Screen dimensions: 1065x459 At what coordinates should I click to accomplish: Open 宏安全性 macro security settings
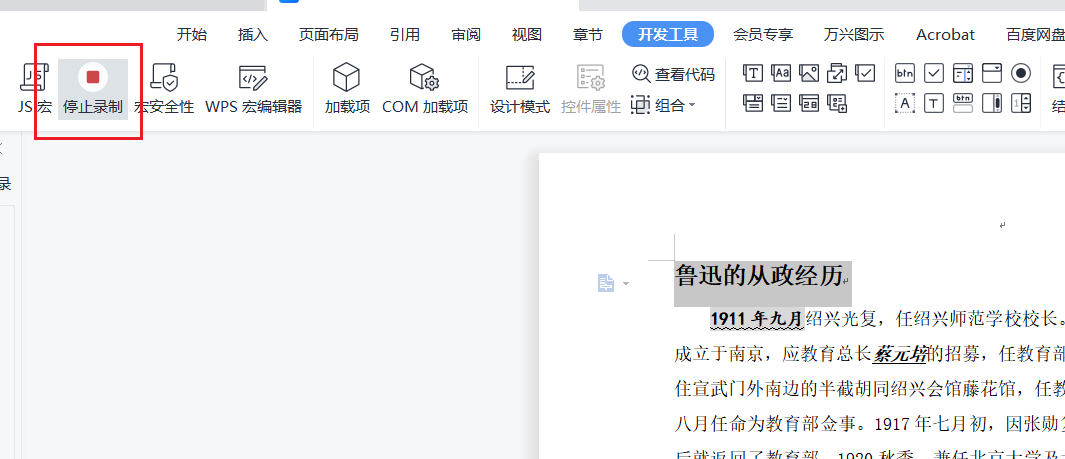(164, 89)
